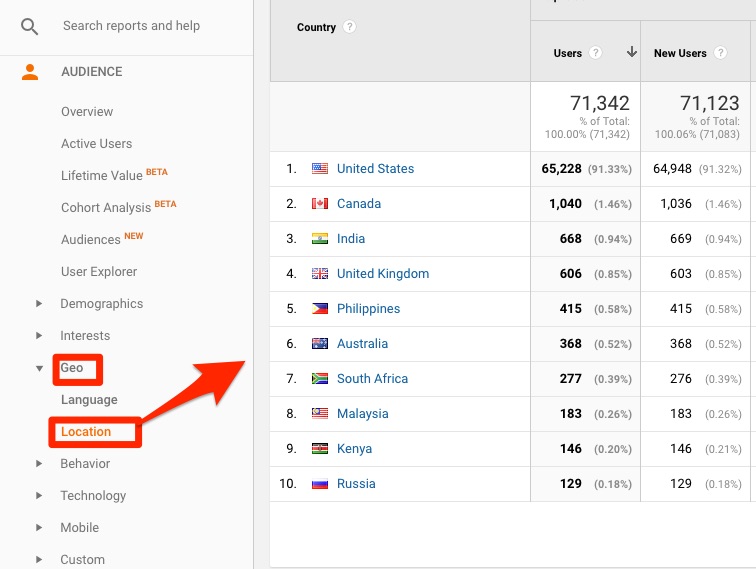Click the 277 South Africa users value
Screen dimensions: 756x569
click(x=570, y=379)
